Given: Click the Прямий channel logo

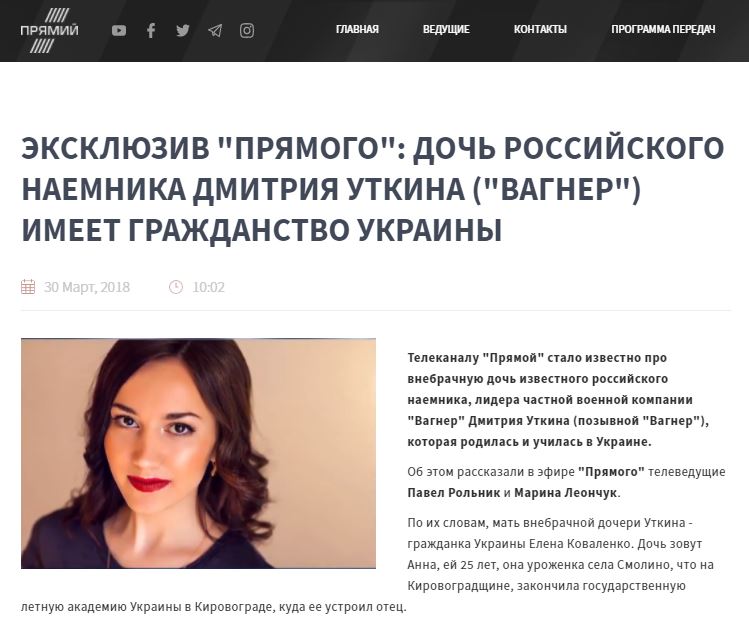Looking at the screenshot, I should 49,31.
